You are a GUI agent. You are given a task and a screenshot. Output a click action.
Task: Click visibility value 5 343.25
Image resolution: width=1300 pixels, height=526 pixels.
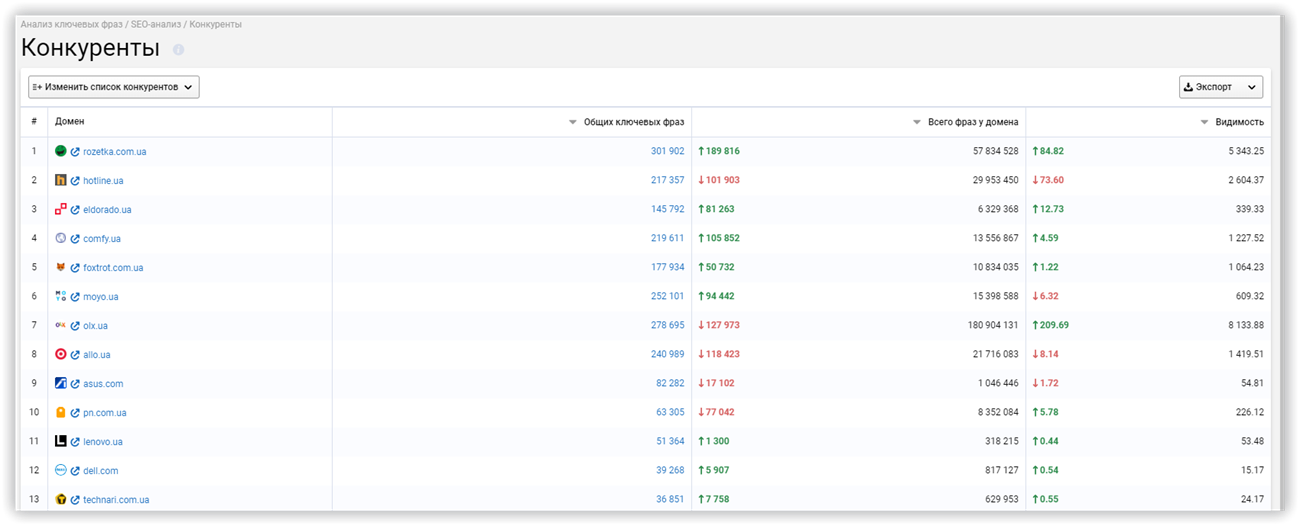[1247, 152]
